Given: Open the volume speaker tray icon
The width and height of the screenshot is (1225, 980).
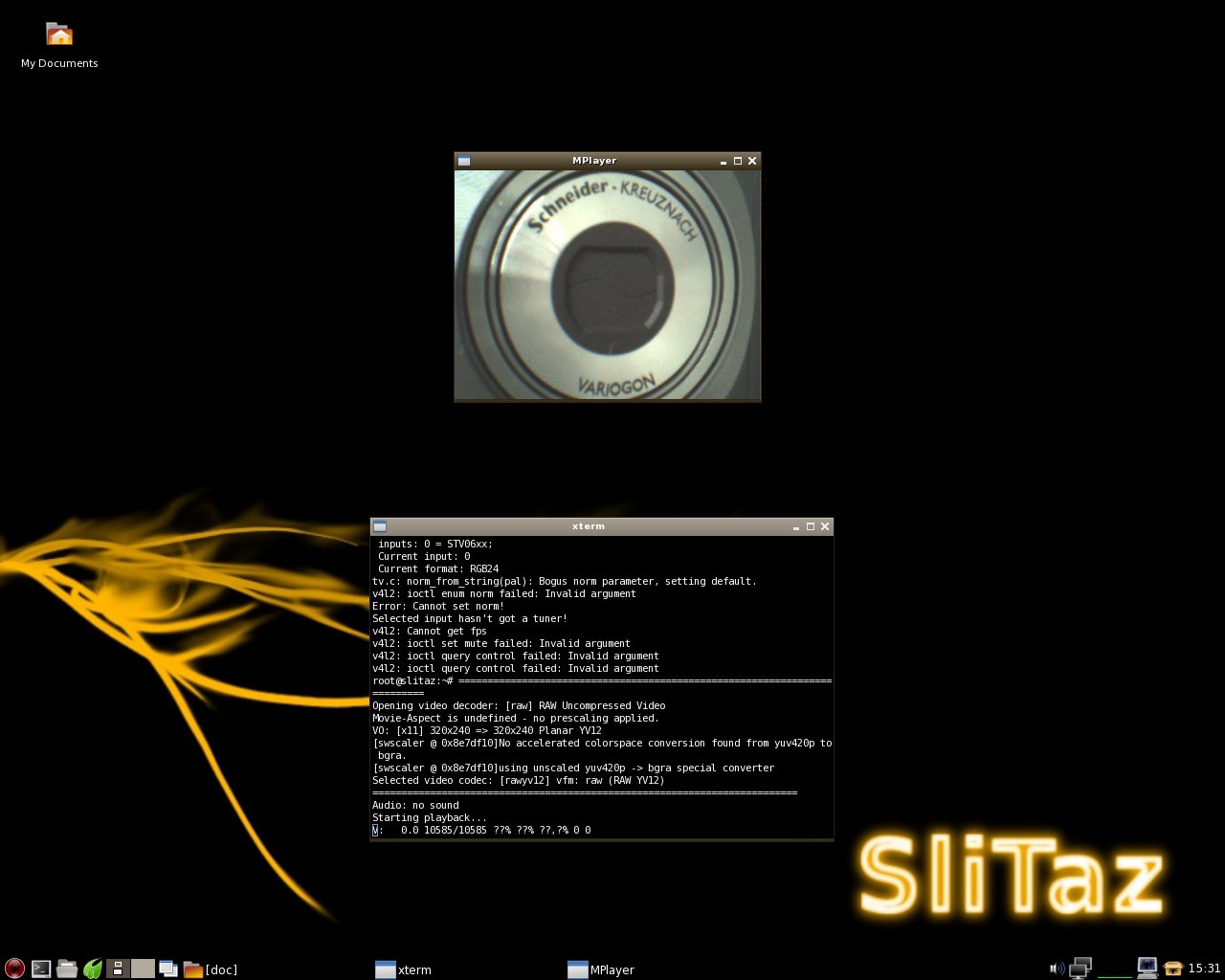Looking at the screenshot, I should point(1057,969).
